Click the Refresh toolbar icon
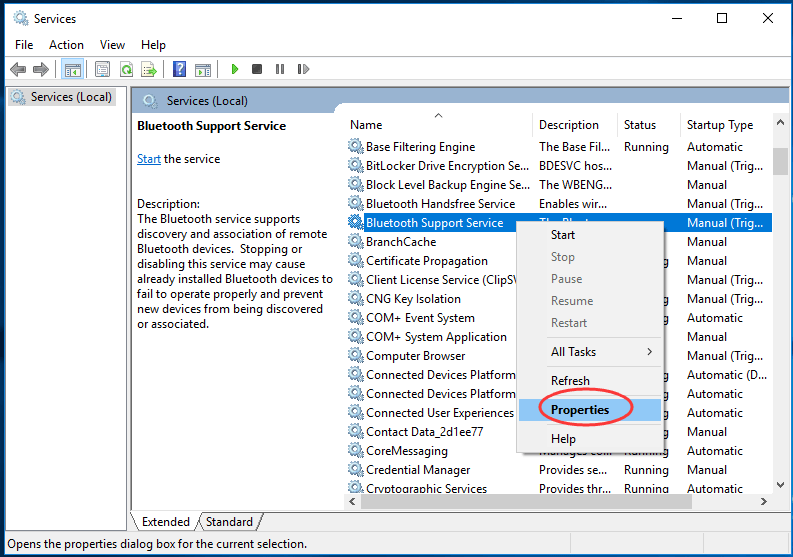 126,69
